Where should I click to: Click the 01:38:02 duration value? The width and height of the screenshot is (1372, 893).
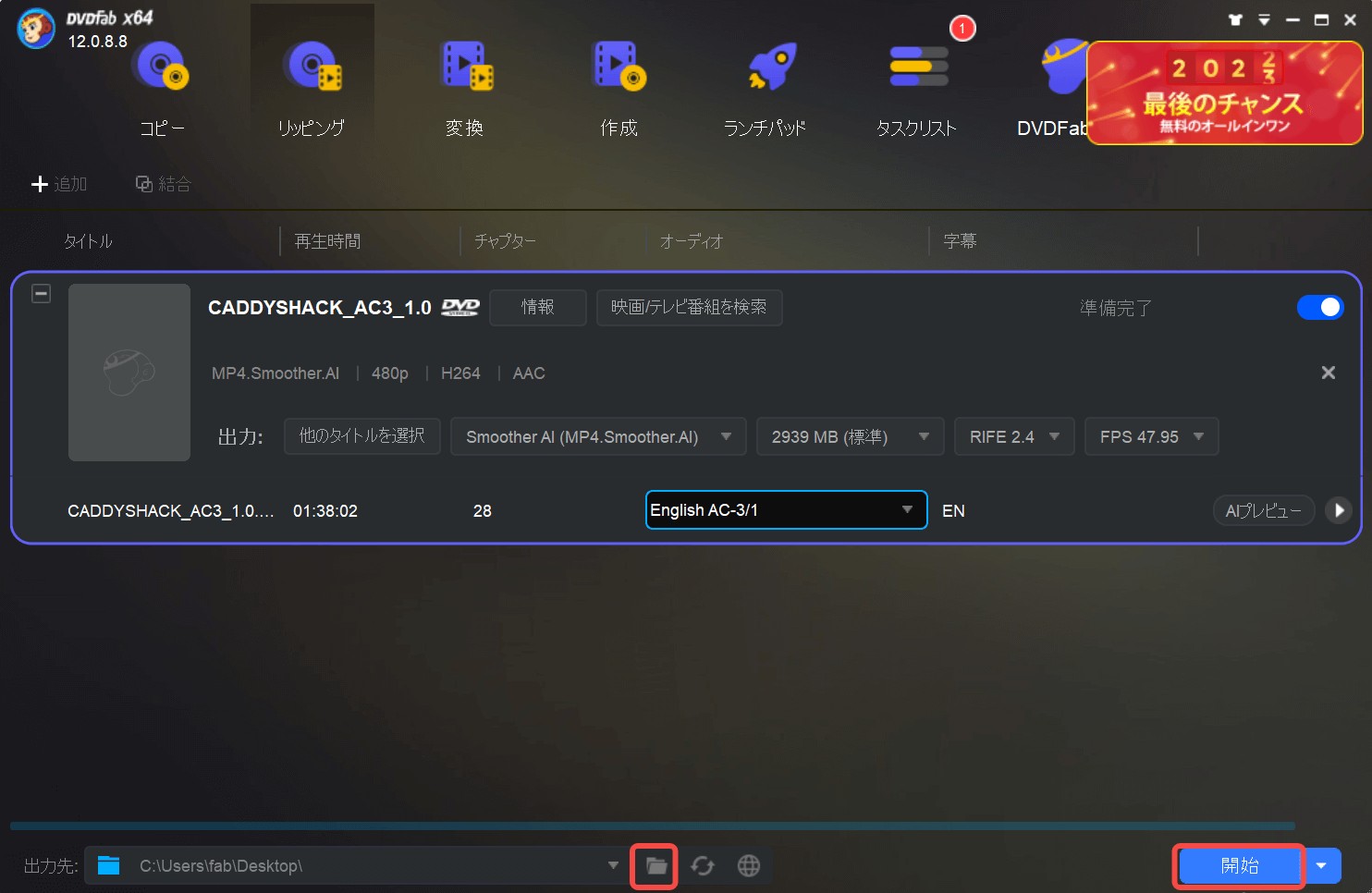click(x=325, y=511)
